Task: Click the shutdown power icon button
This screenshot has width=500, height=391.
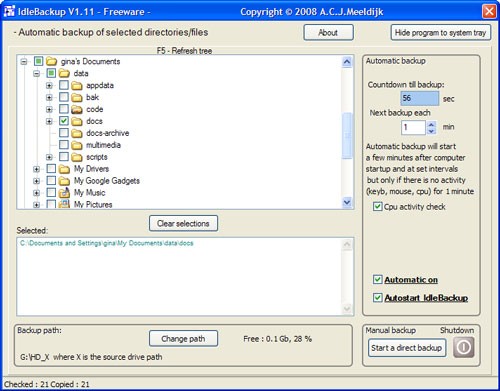Action: [463, 347]
